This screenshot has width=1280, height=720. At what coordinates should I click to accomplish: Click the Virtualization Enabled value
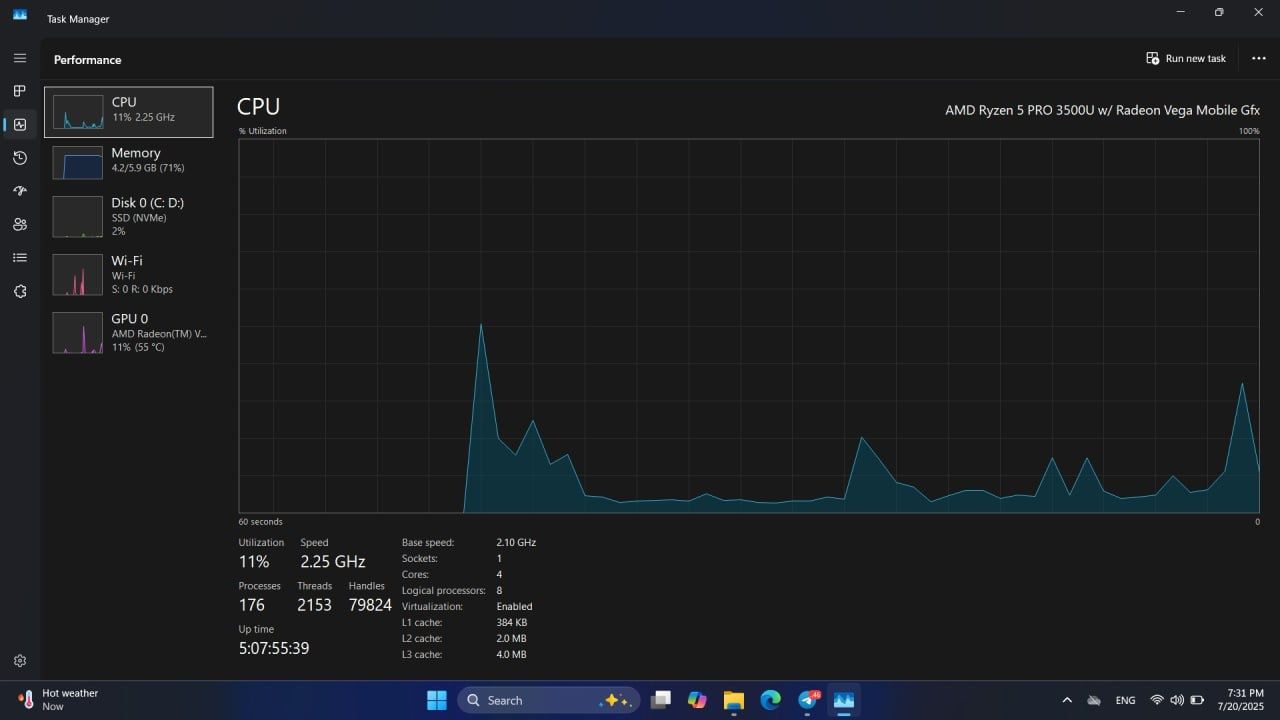[x=514, y=606]
